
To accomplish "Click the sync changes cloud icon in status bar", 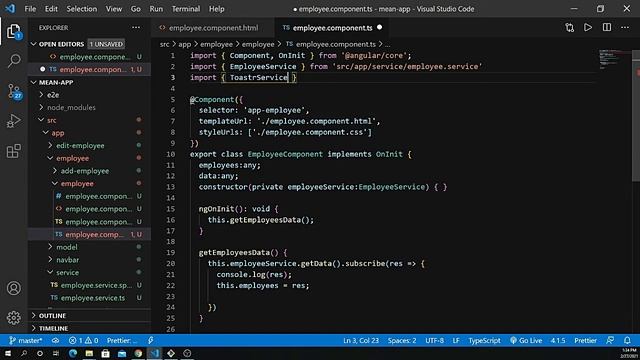I will click(x=55, y=340).
